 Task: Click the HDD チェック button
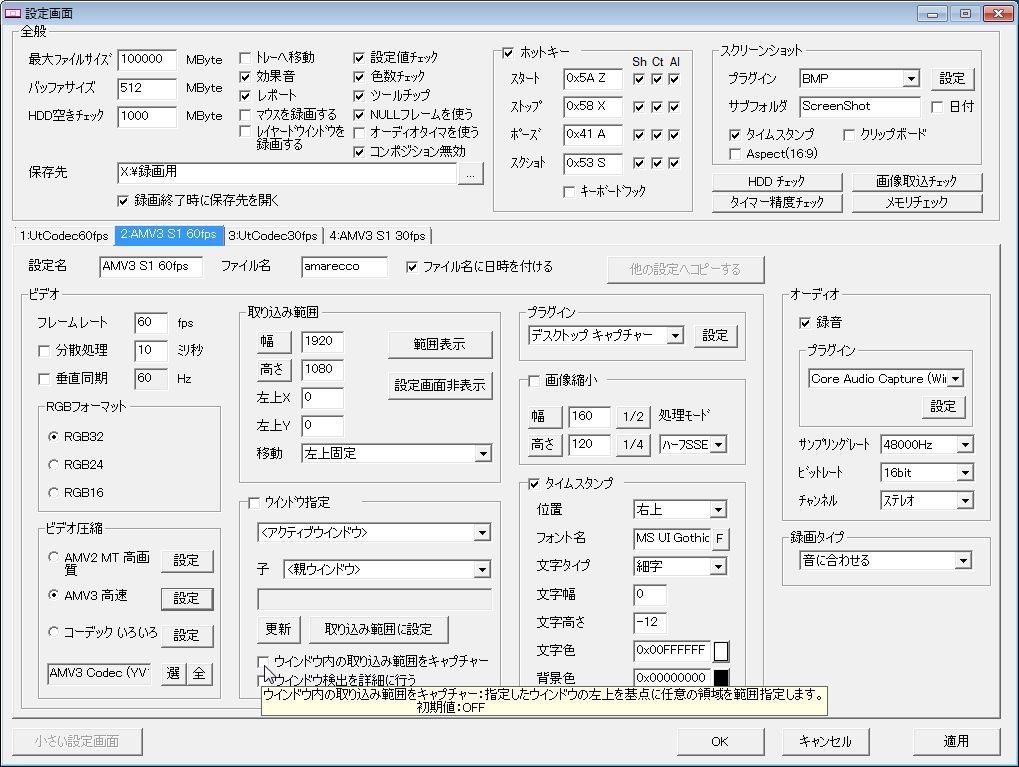pos(776,182)
